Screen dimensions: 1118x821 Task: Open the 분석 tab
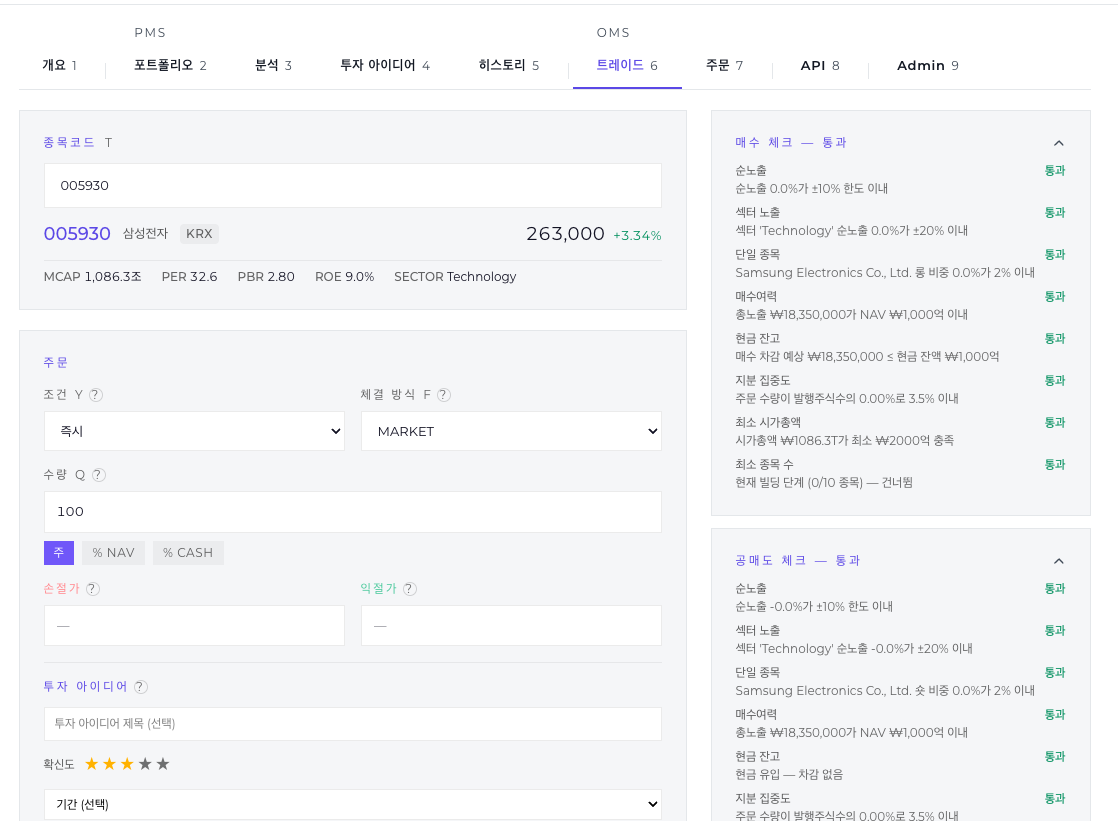(x=273, y=66)
